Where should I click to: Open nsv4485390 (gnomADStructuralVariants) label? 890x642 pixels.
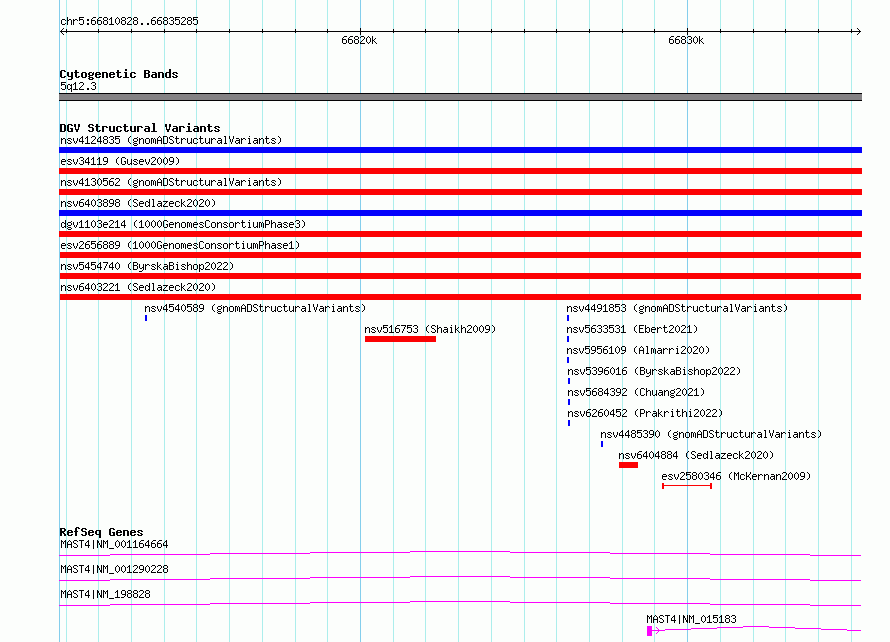tap(711, 434)
